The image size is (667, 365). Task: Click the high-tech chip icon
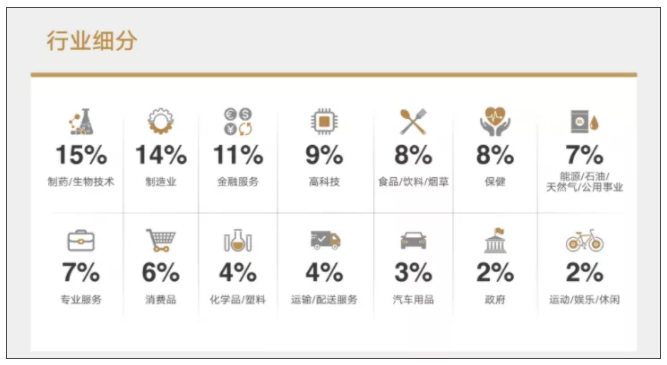tap(324, 122)
